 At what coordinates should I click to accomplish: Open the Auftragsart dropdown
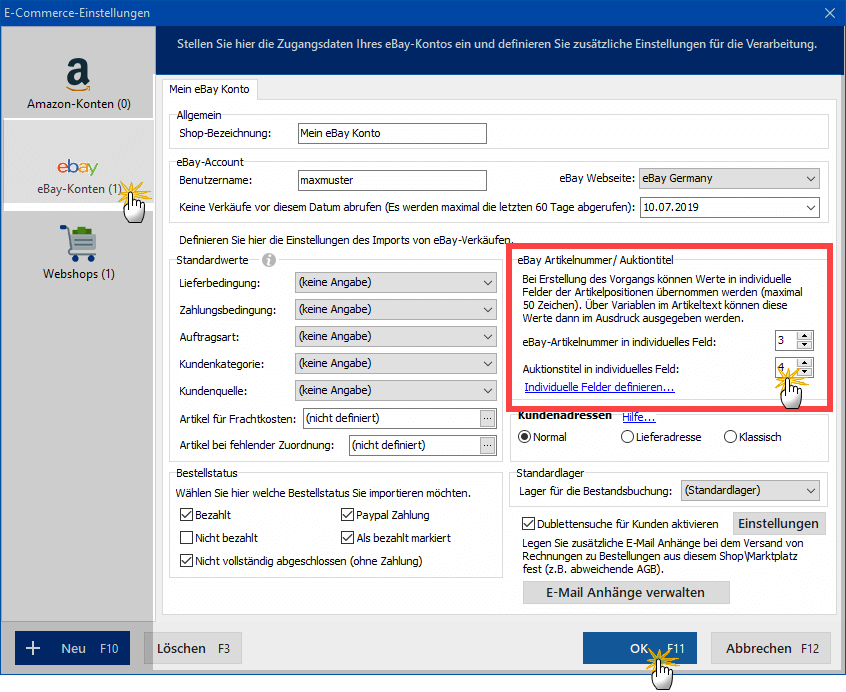(395, 337)
